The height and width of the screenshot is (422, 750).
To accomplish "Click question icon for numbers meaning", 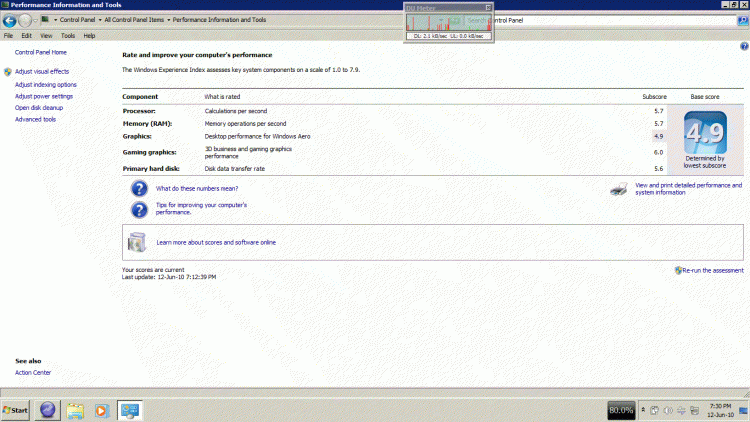I will click(139, 189).
